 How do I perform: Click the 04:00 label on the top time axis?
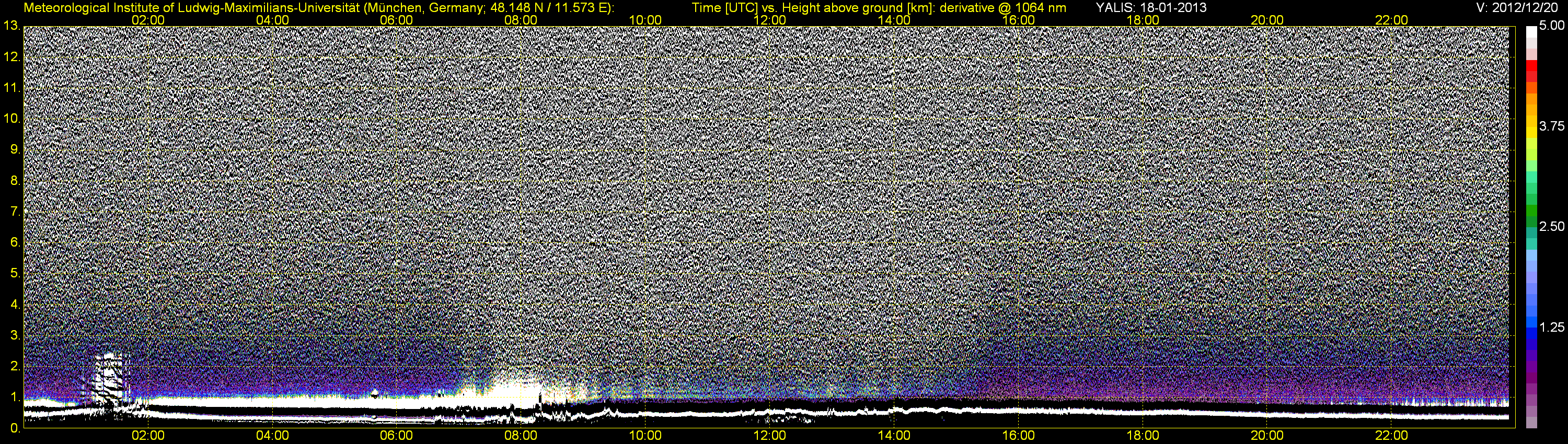coord(272,20)
